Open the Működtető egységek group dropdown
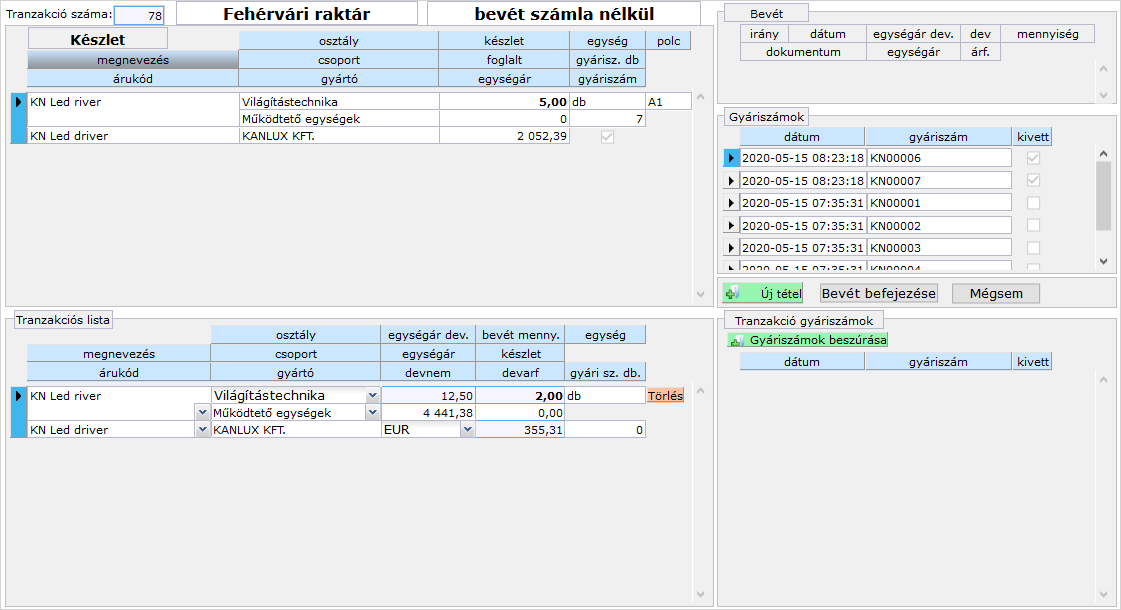The width and height of the screenshot is (1121, 610). (x=372, y=413)
